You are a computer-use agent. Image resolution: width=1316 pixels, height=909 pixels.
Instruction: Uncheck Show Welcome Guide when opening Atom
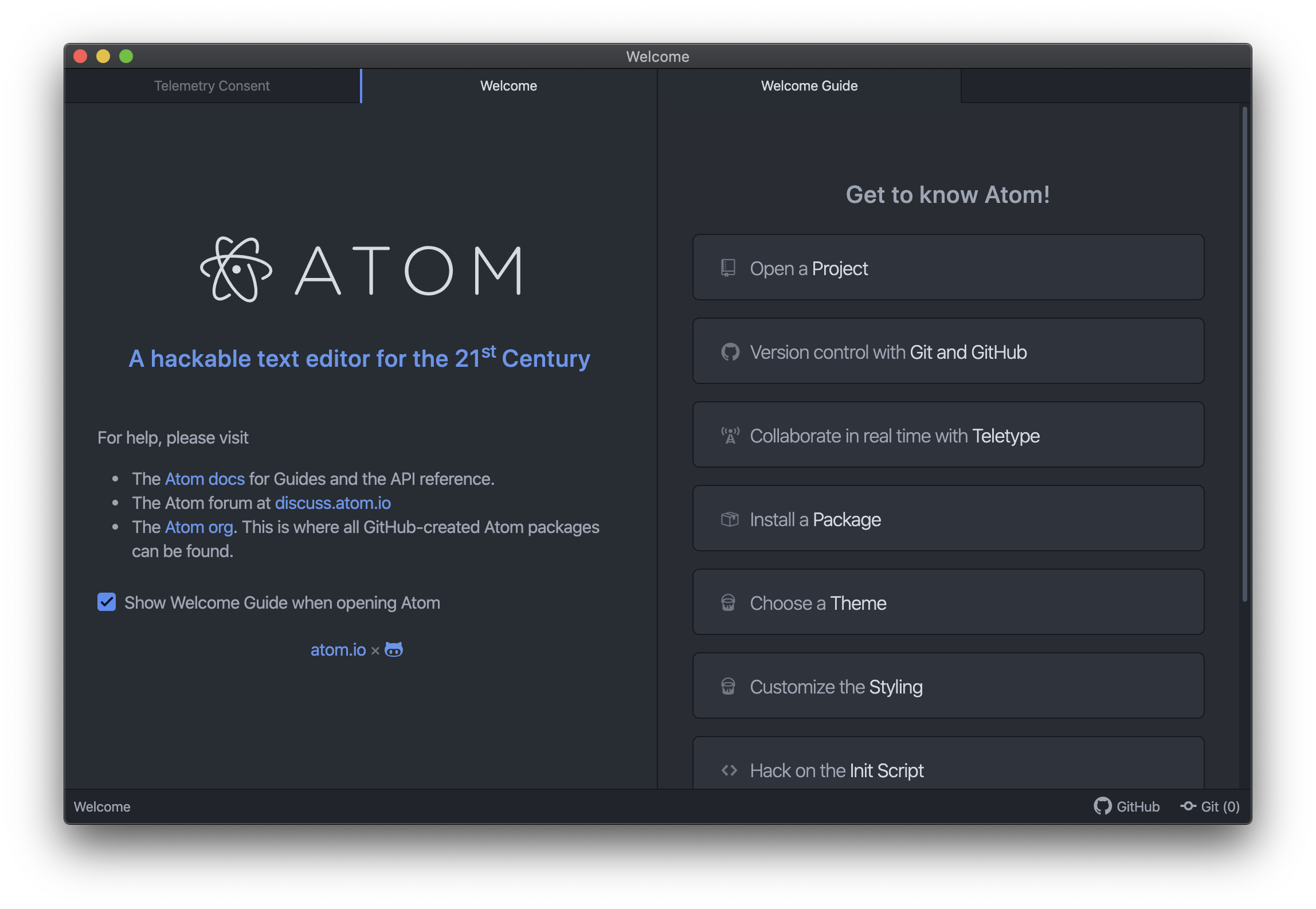(107, 602)
